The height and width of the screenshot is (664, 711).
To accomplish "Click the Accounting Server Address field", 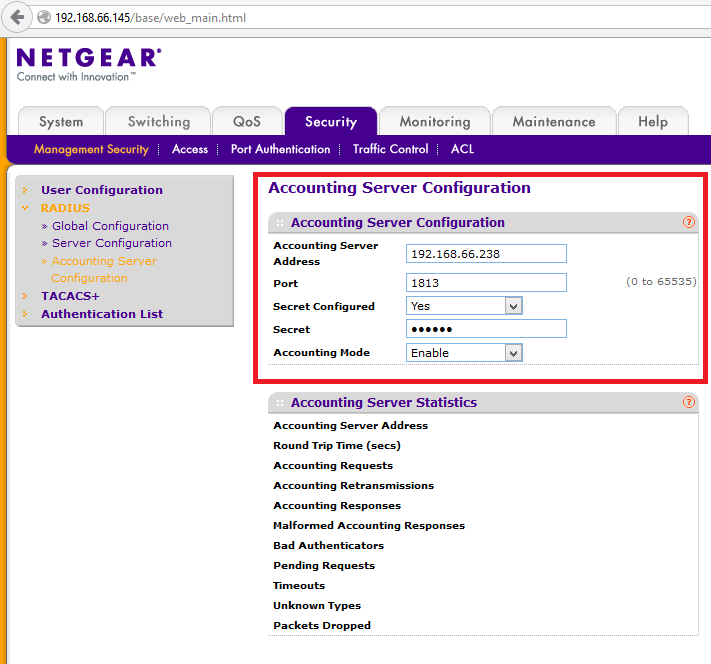I will pyautogui.click(x=486, y=254).
